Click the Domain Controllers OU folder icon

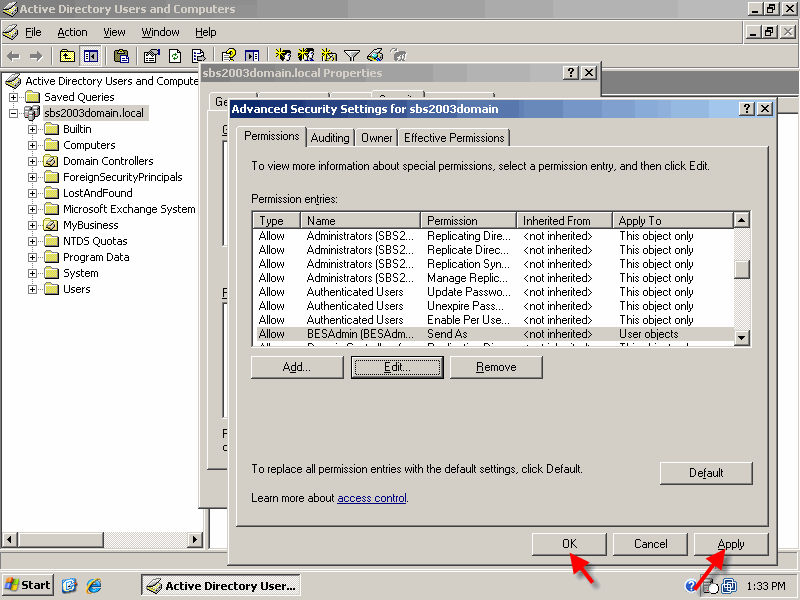pyautogui.click(x=51, y=161)
